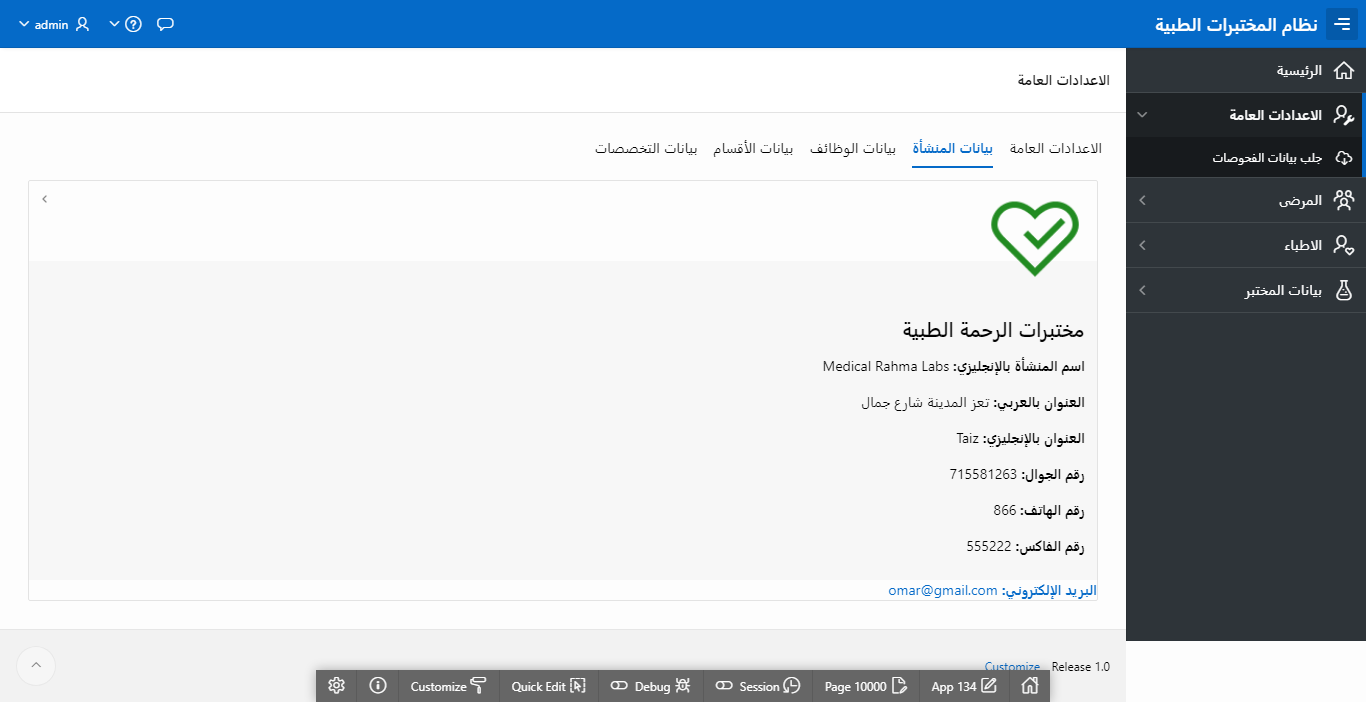Click the home icon beside الرئيسية
1366x702 pixels.
[x=1344, y=71]
